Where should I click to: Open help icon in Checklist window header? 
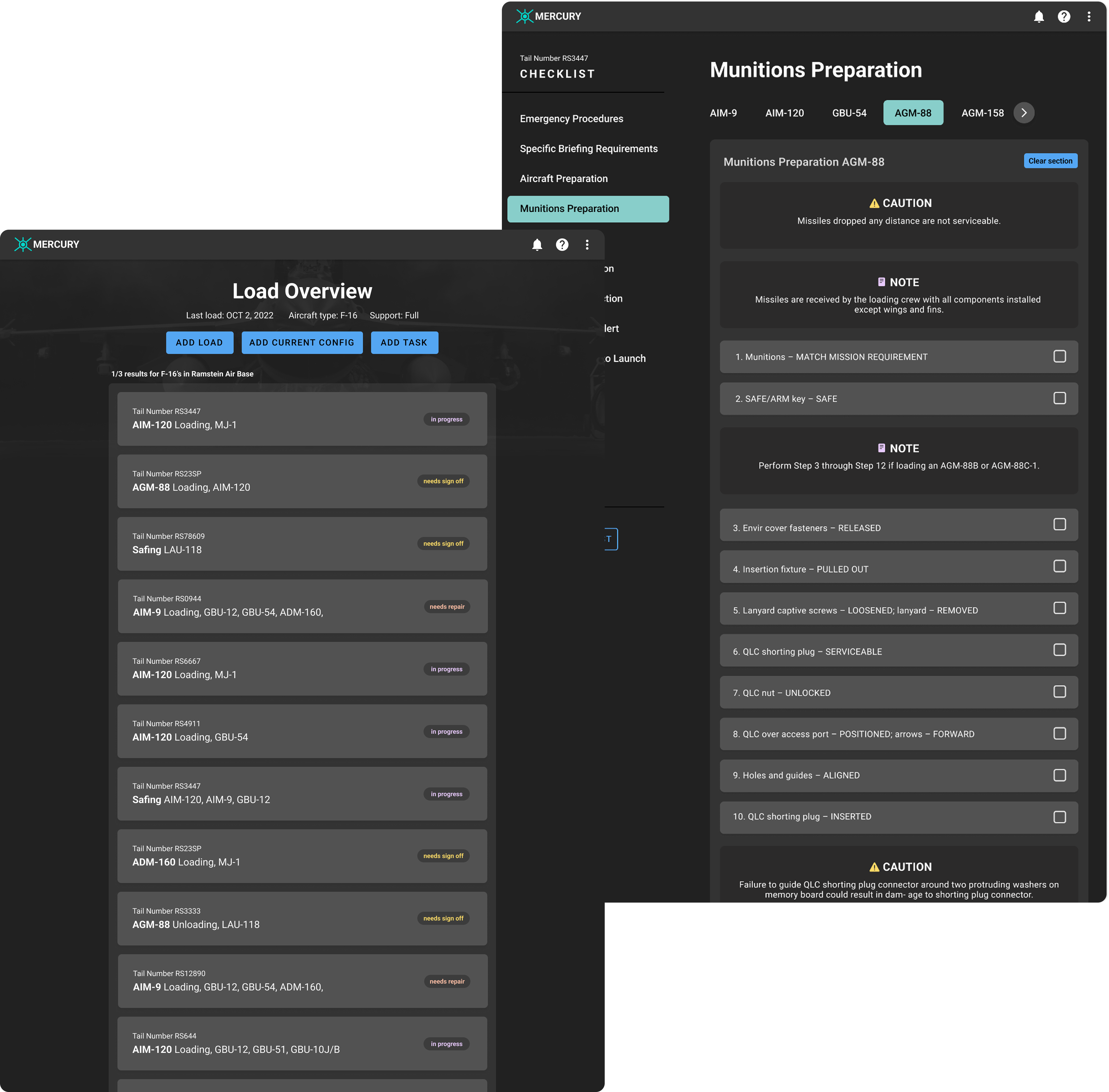click(x=1064, y=17)
